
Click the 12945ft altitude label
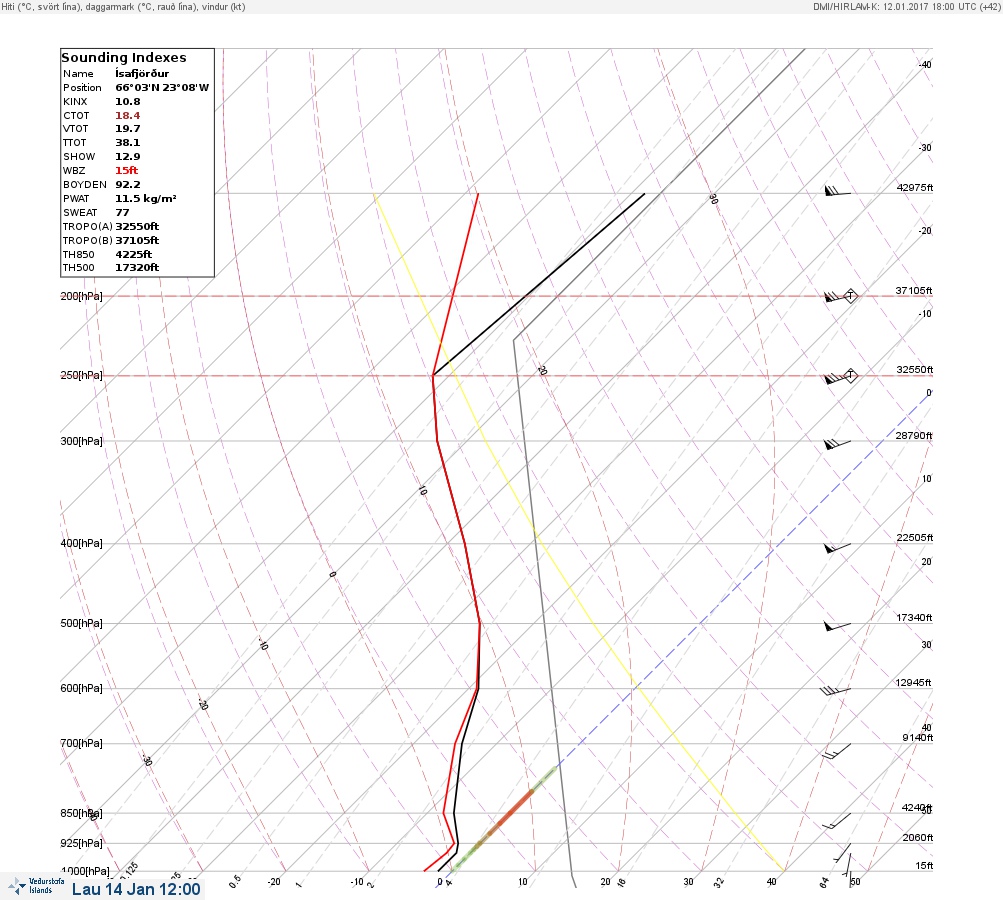(913, 683)
